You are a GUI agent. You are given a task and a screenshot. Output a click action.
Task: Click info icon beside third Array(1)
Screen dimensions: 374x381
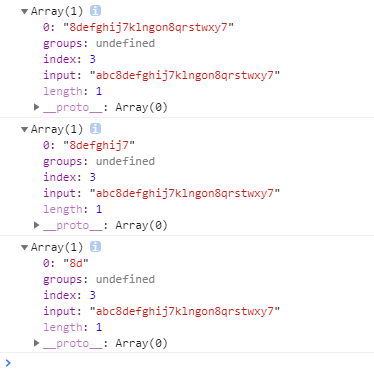point(95,247)
